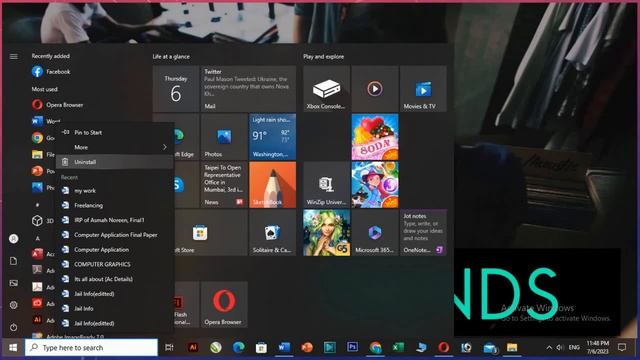Open the Movies & TV tile

tap(423, 89)
